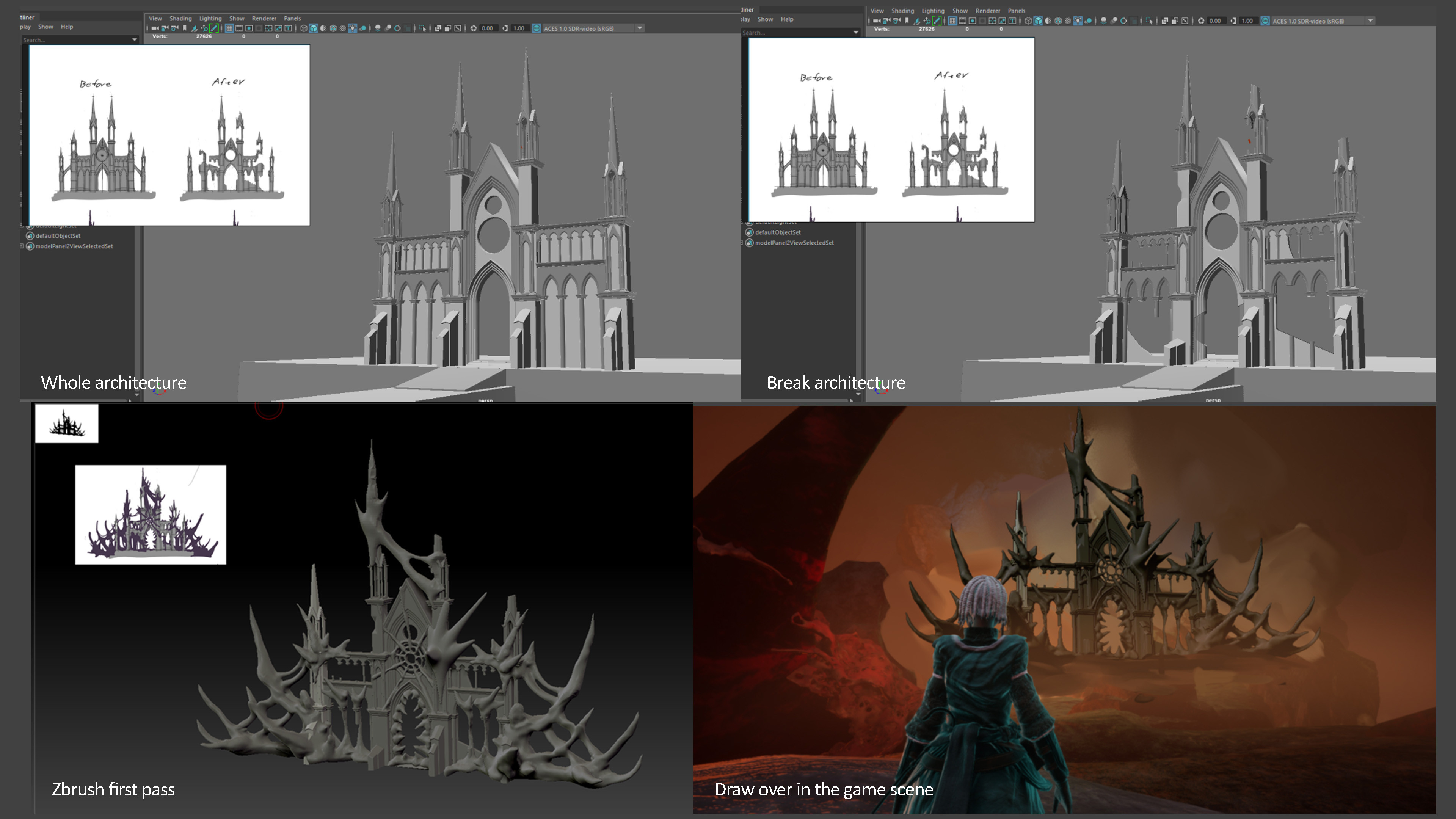Open Renderer menu in left Maya panel
The height and width of the screenshot is (819, 1456).
tap(264, 19)
